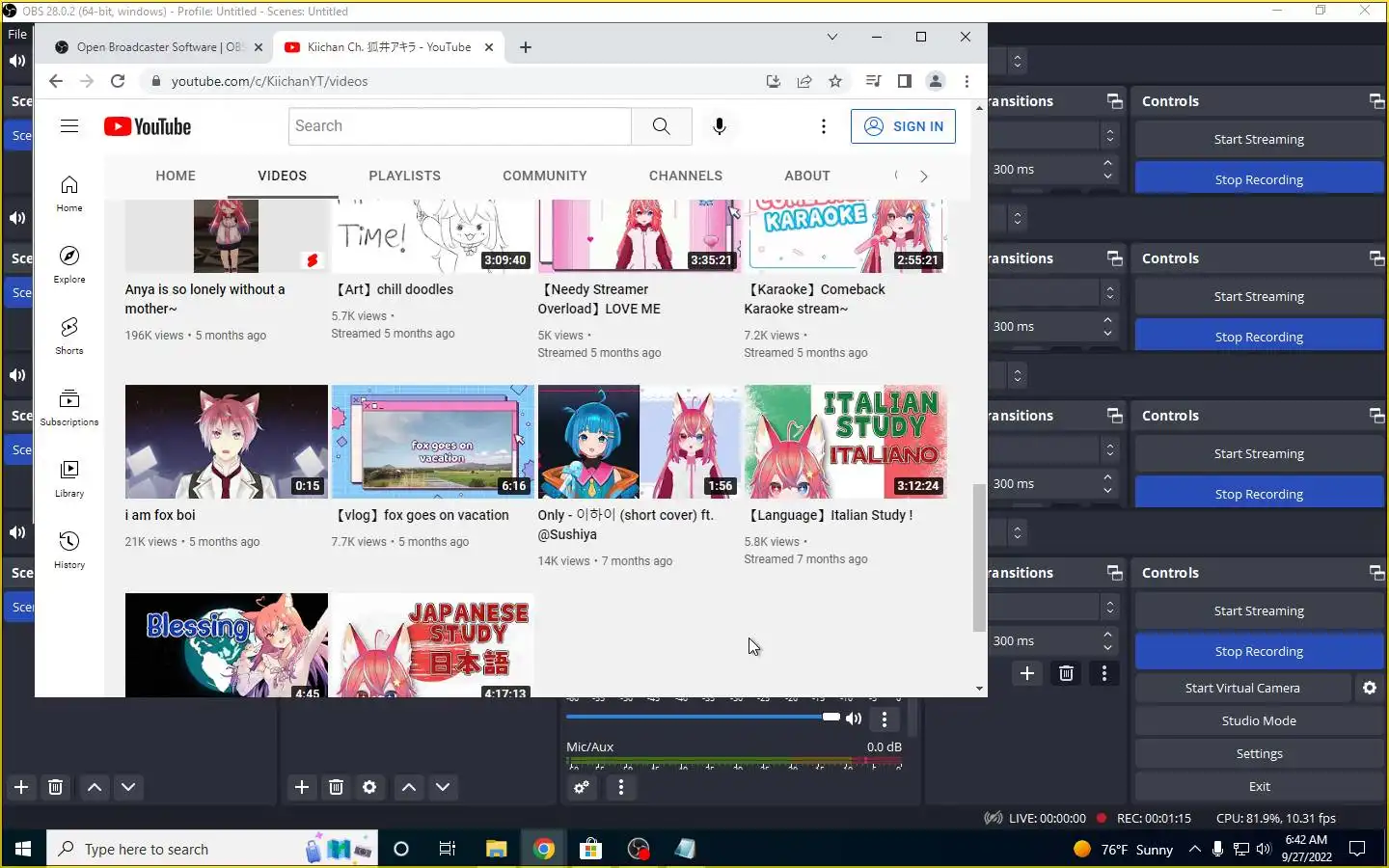Open Explore in YouTube sidebar
The height and width of the screenshot is (868, 1389).
69,264
